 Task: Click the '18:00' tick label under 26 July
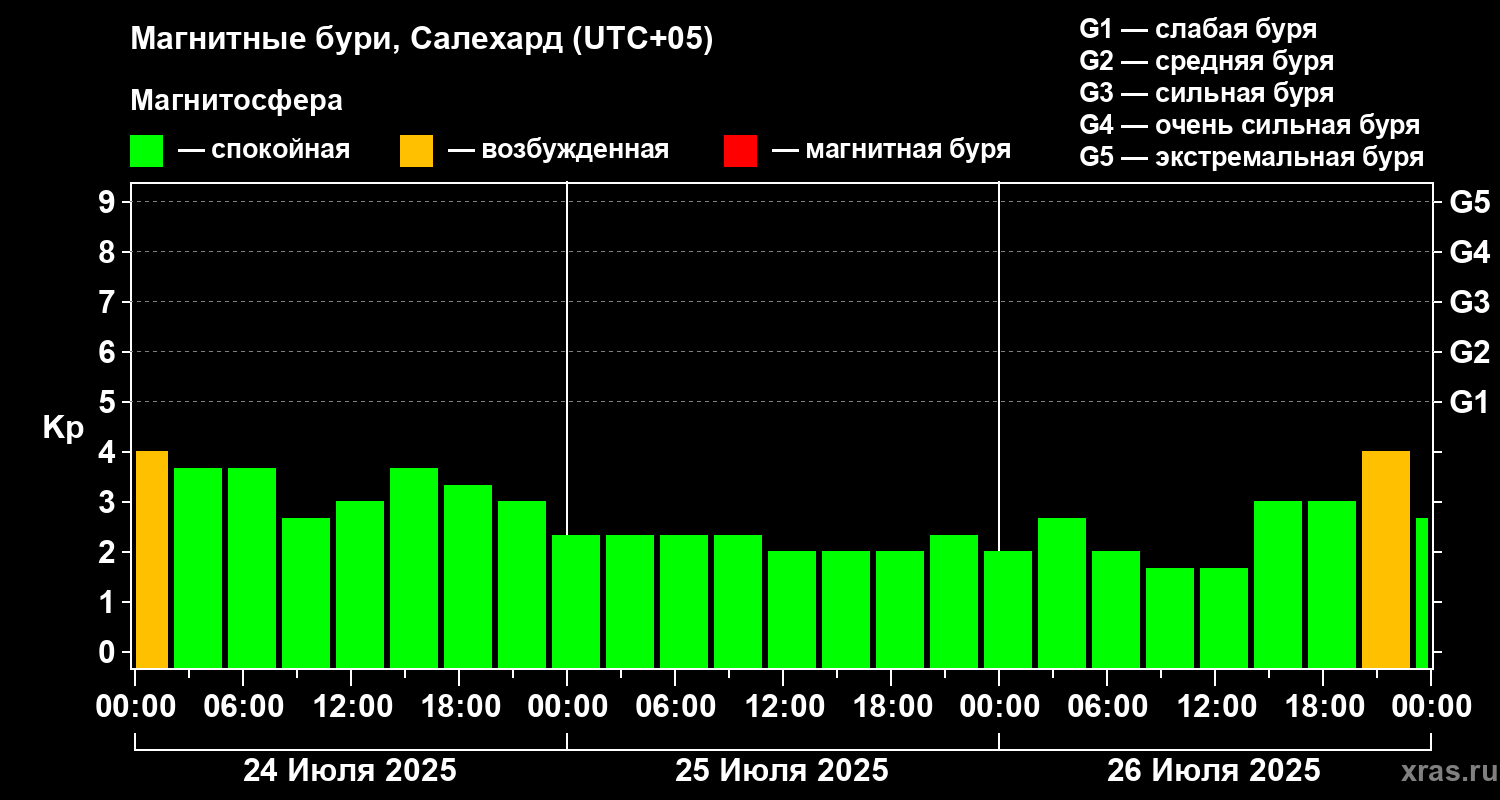1323,707
